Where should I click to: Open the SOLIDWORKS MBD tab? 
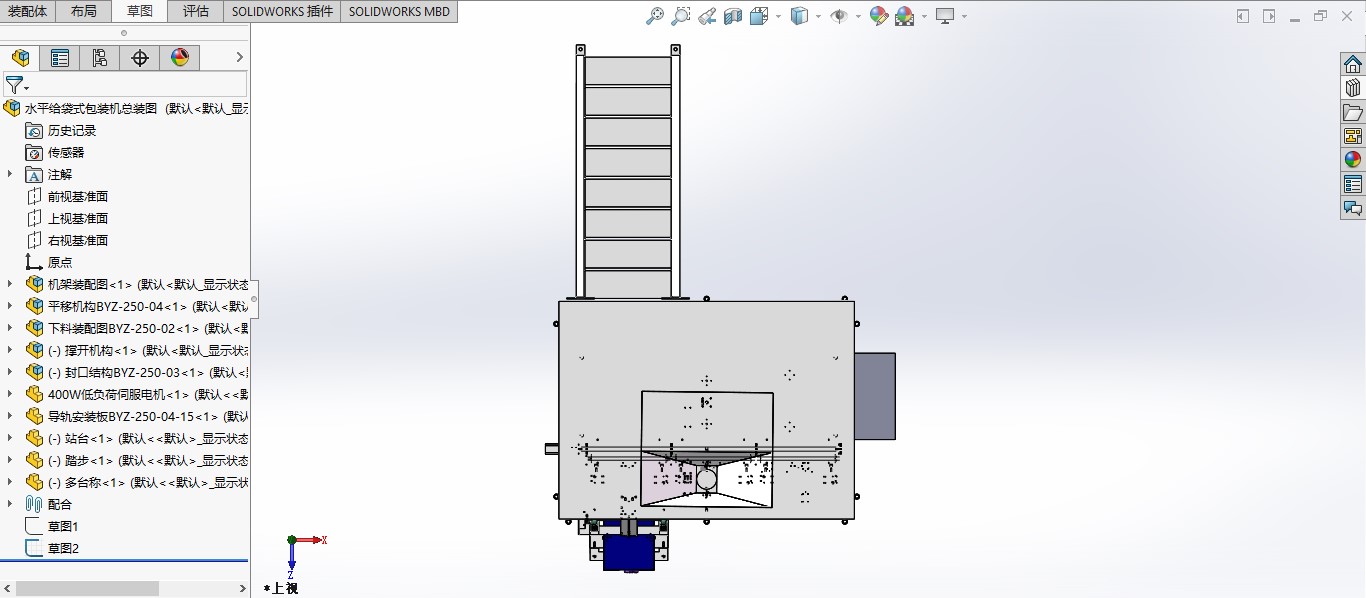399,11
